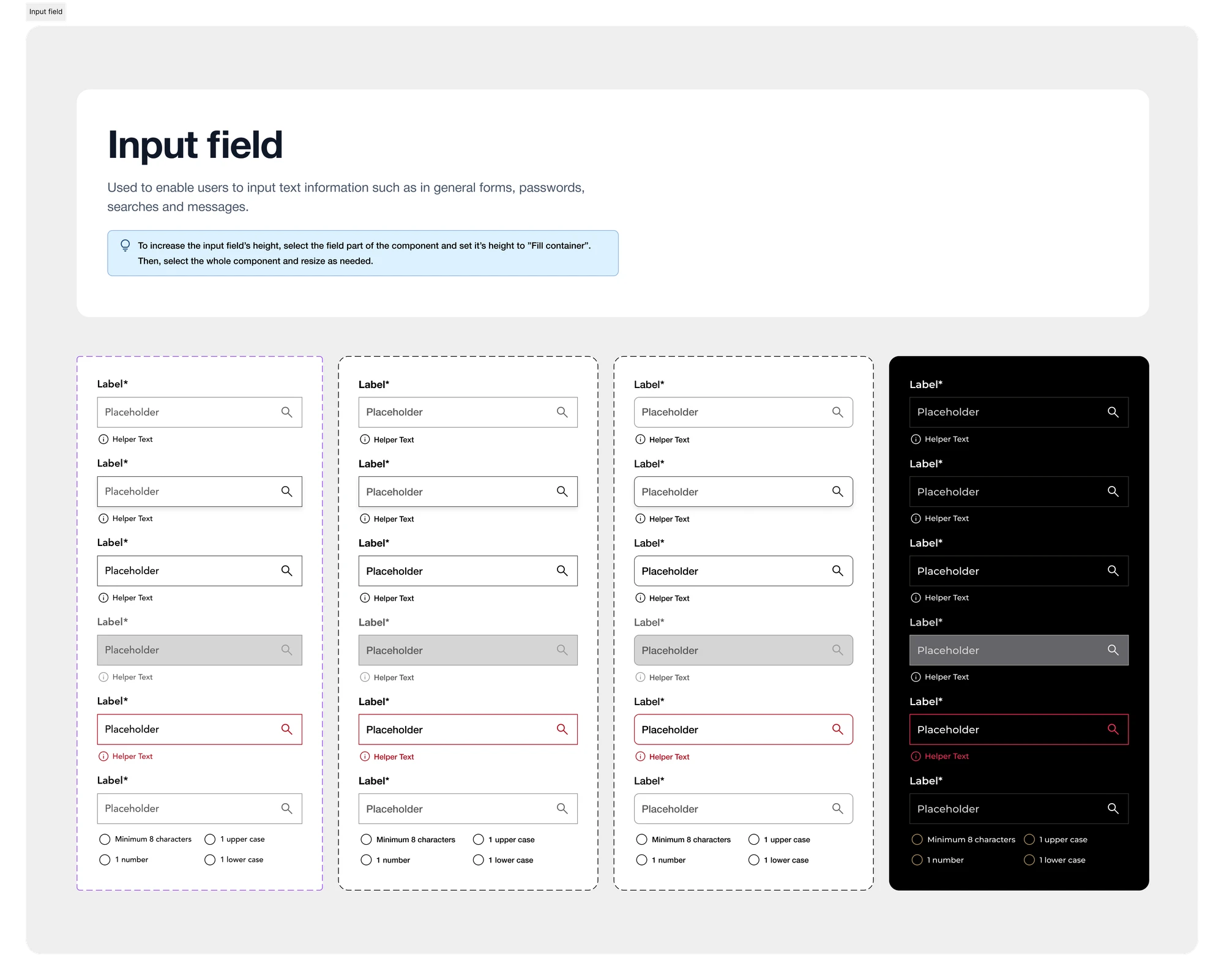The height and width of the screenshot is (980, 1224).
Task: Click the lightbulb icon in the blue tip box
Action: point(125,245)
